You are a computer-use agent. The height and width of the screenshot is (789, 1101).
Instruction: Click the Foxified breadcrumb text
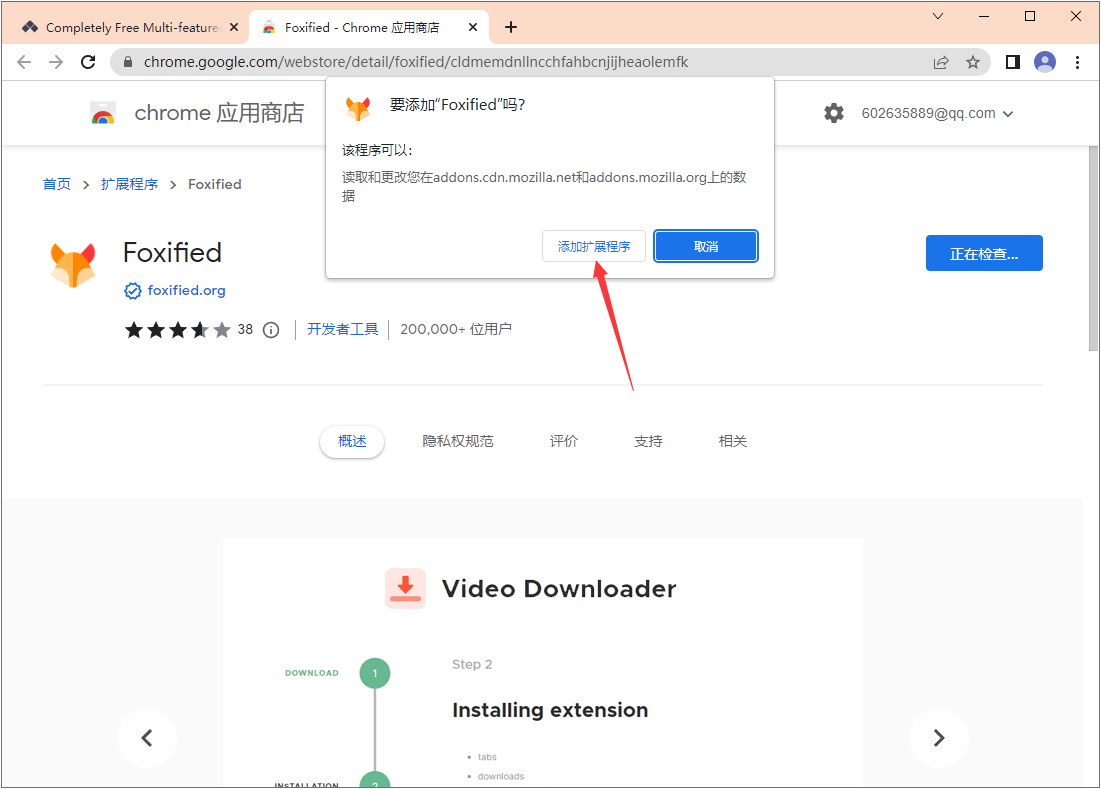click(x=215, y=184)
